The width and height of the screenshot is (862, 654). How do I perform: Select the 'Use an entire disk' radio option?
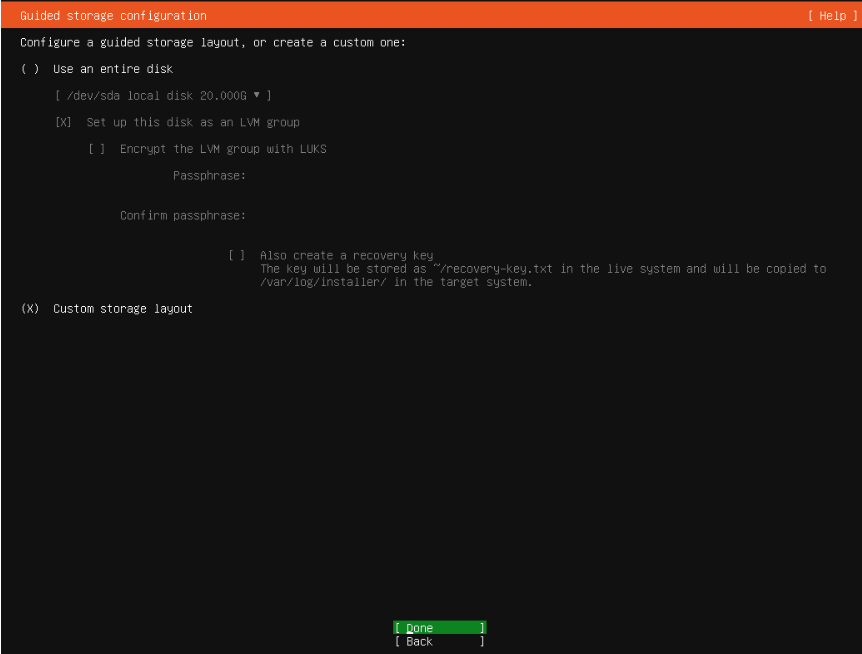point(30,69)
